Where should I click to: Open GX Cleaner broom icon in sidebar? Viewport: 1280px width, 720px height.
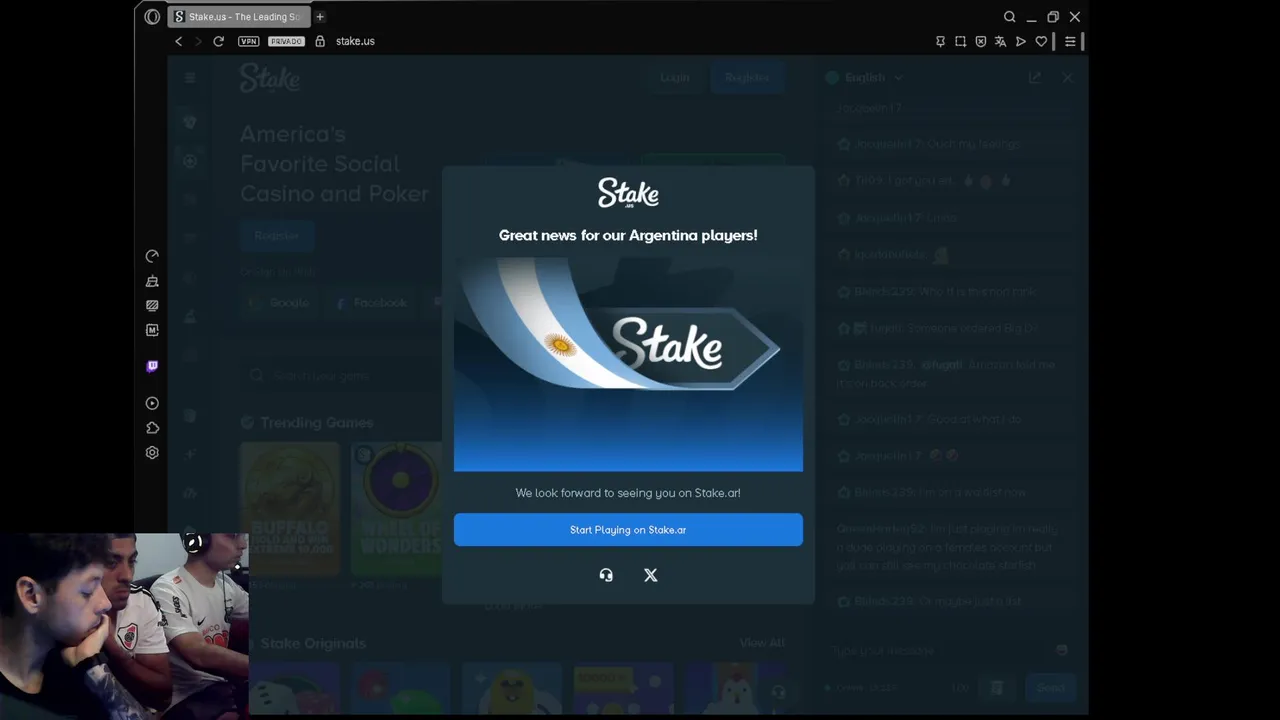[x=152, y=281]
